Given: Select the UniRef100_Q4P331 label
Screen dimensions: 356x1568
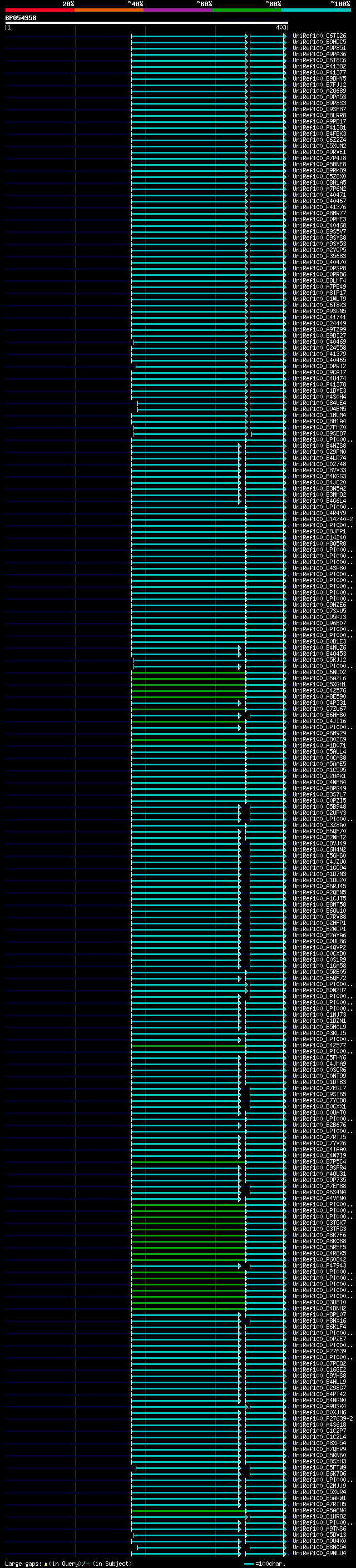Looking at the screenshot, I should coord(319,703).
